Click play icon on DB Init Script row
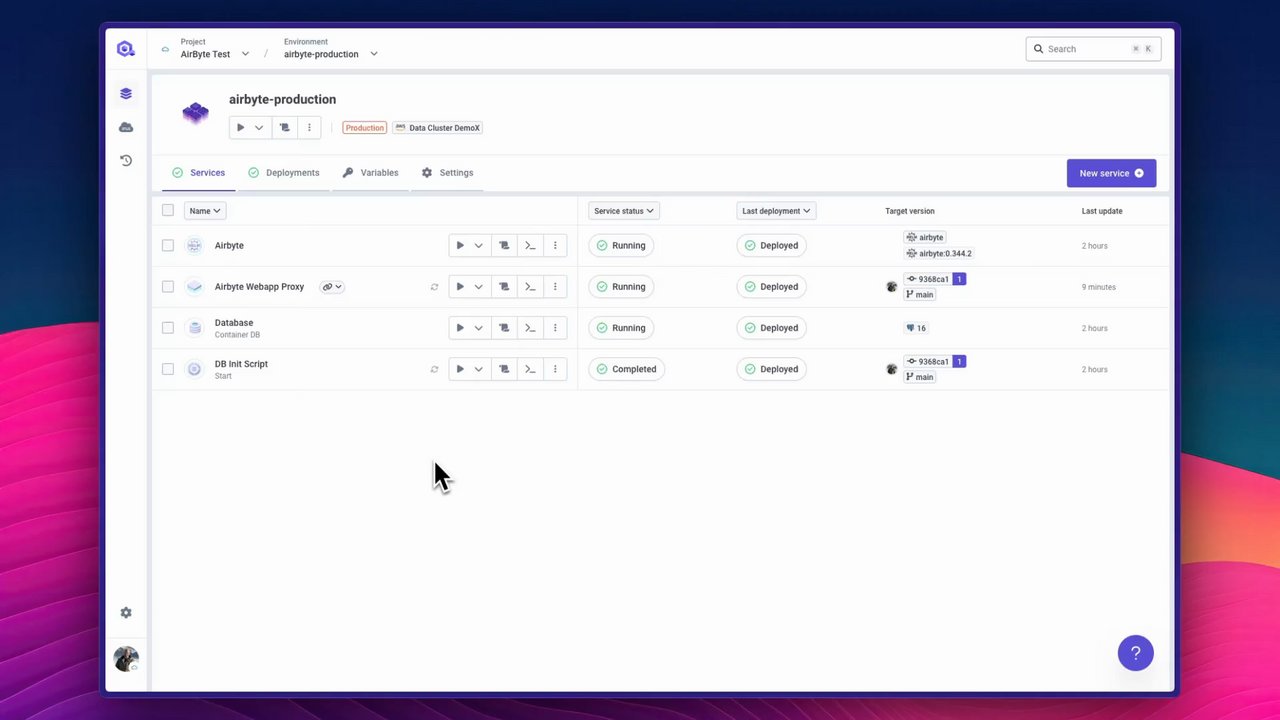 (x=460, y=369)
